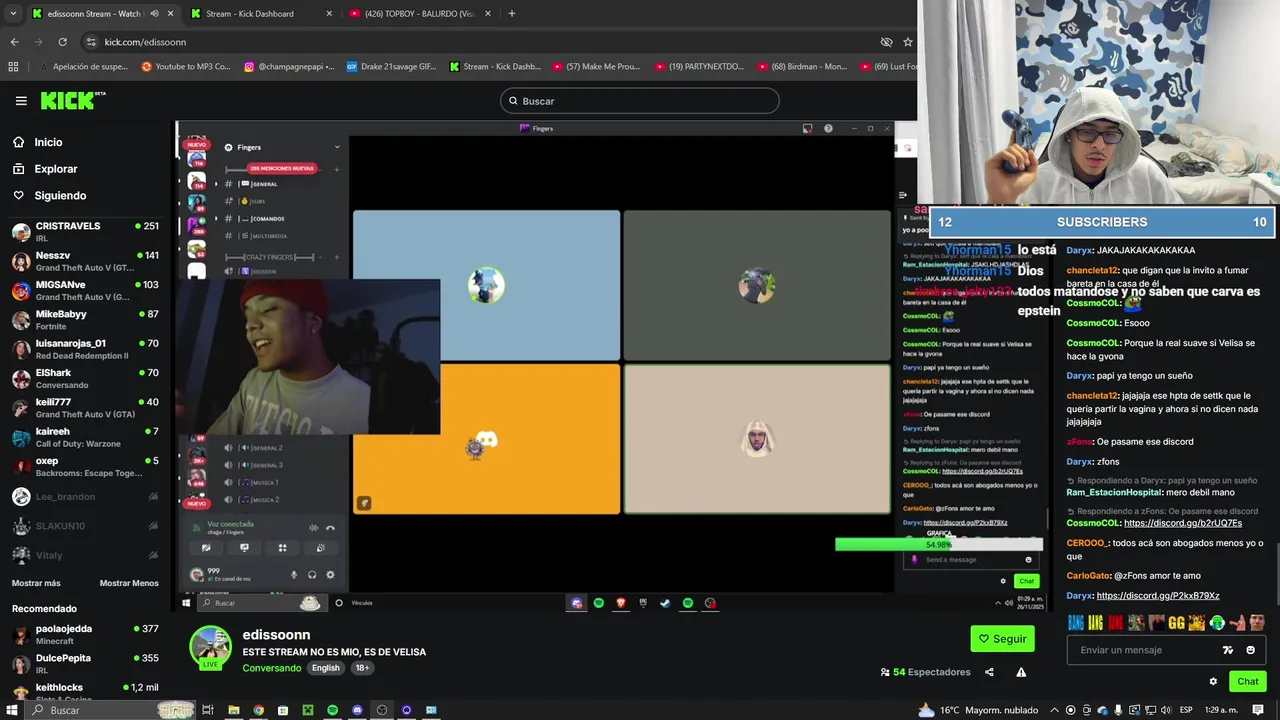The width and height of the screenshot is (1280, 720).
Task: Open Spotify from the taskbar
Action: [332, 710]
